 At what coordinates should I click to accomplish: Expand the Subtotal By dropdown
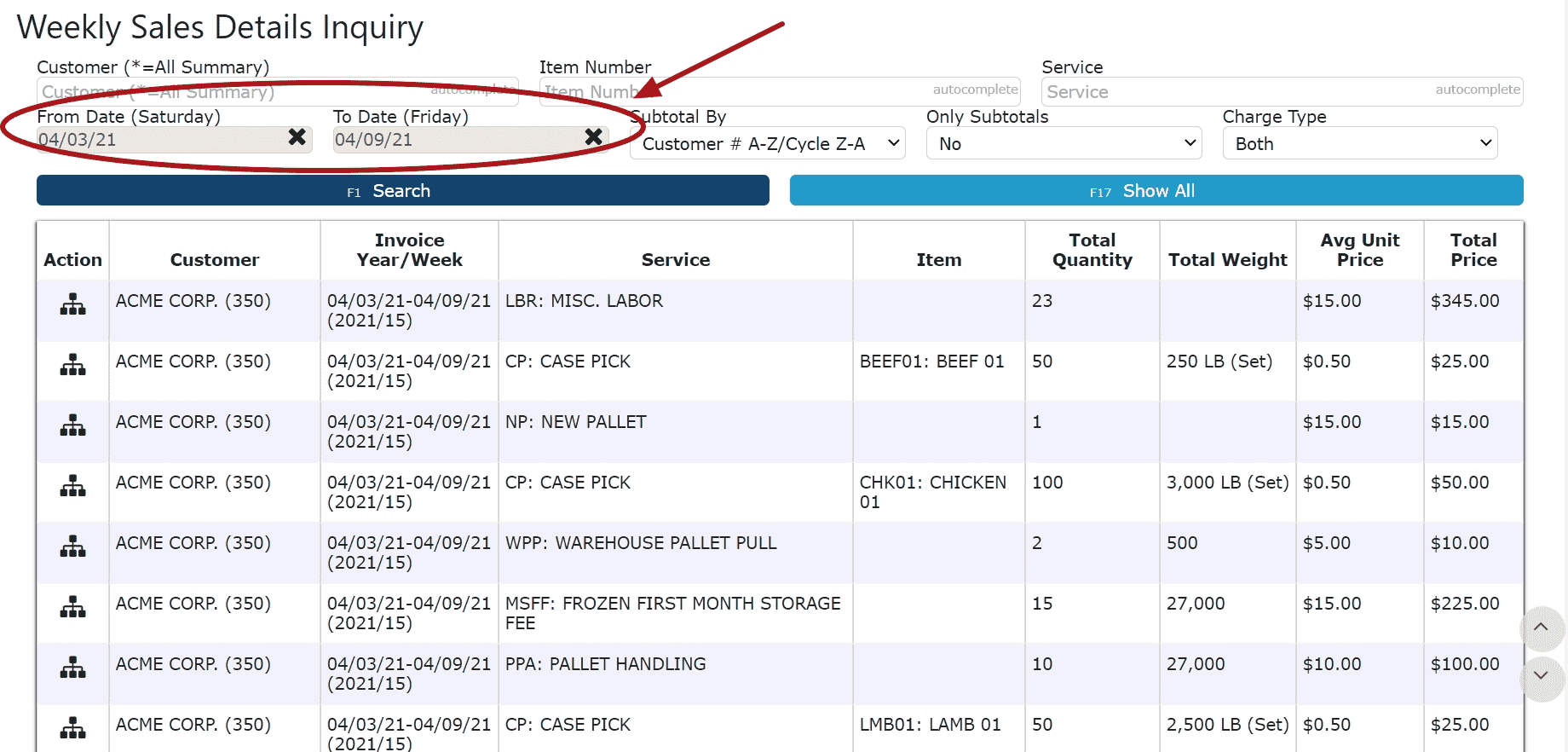767,144
